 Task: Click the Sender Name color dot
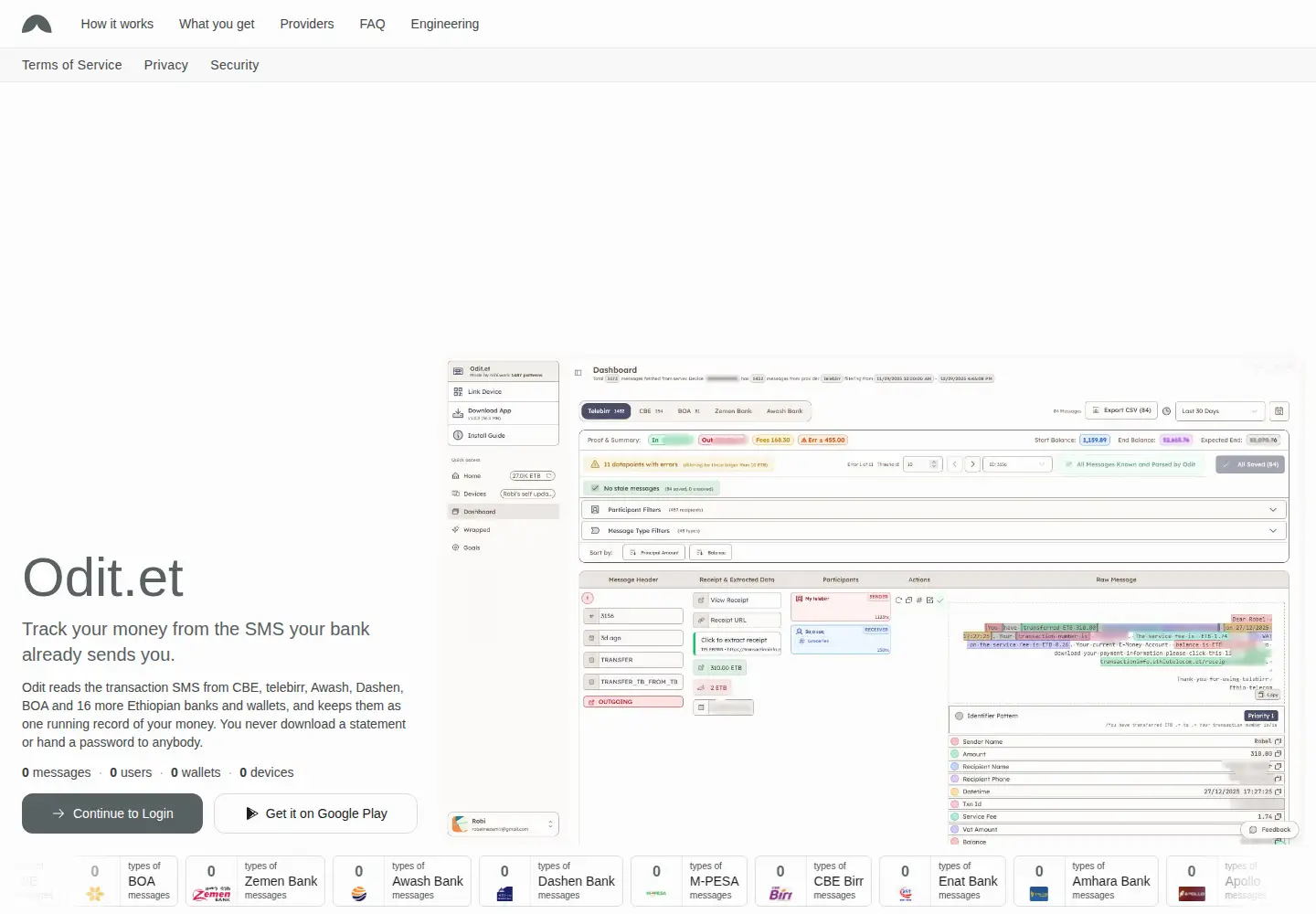click(x=955, y=742)
